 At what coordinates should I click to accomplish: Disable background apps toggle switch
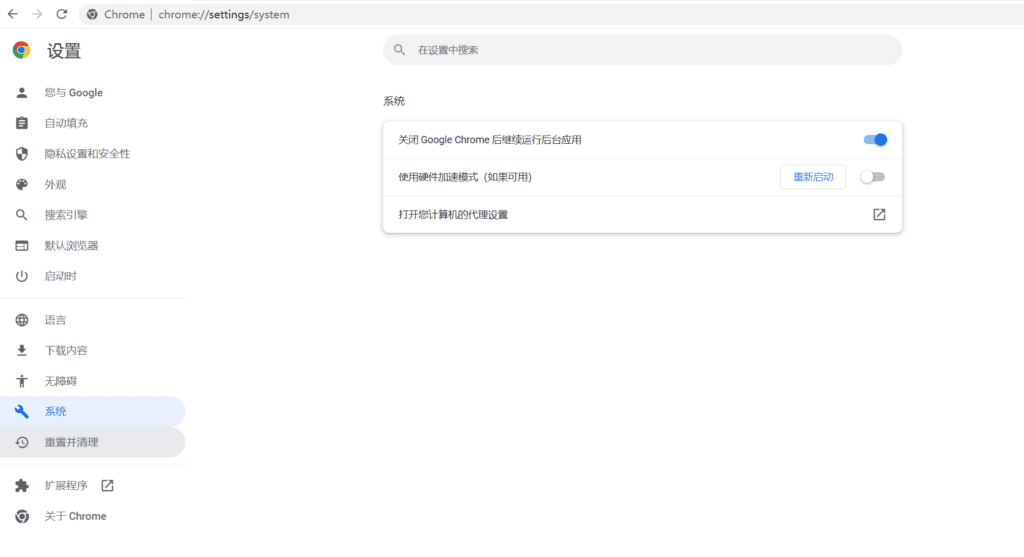pos(874,140)
